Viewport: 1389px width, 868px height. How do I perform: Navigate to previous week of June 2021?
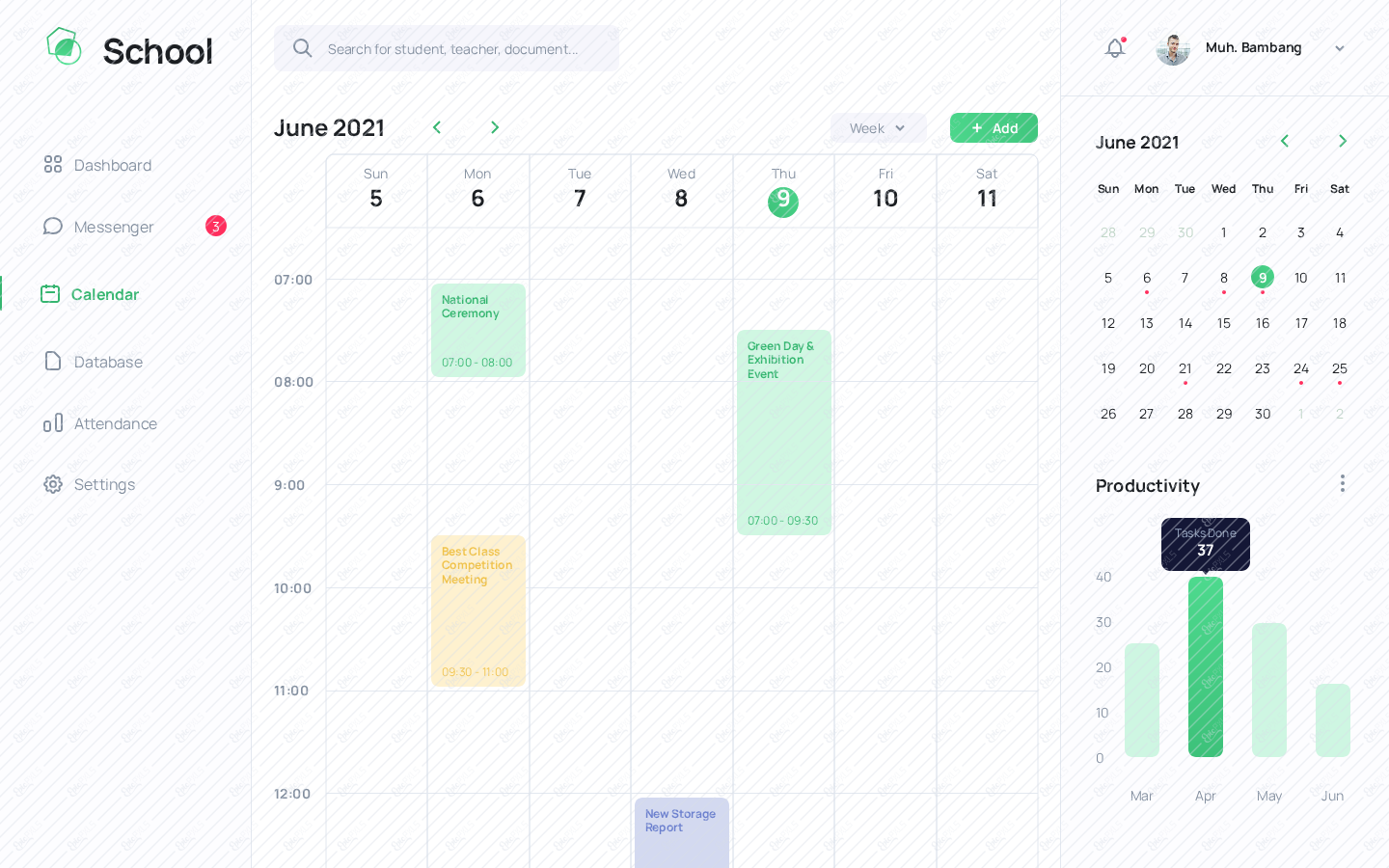tap(437, 126)
